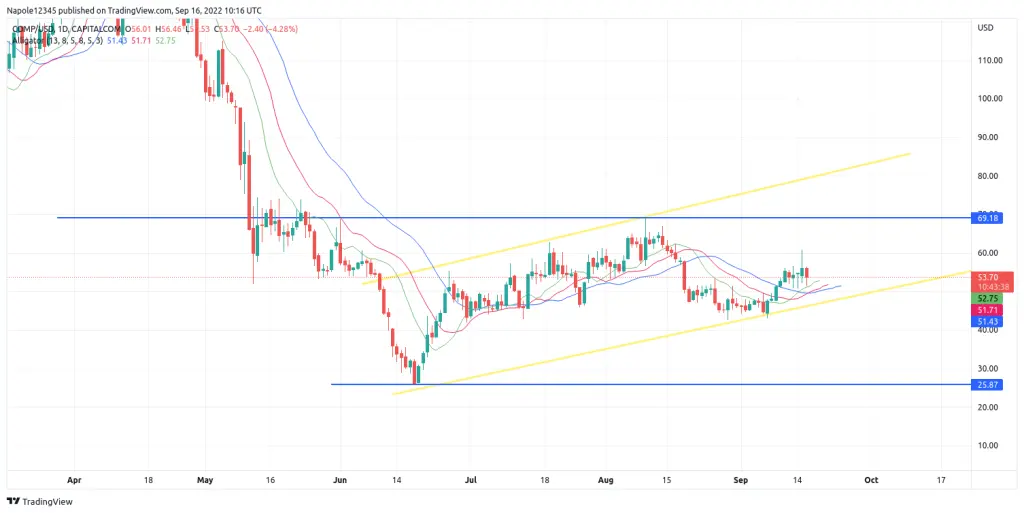Screen dimensions: 1024x513
Task: Click the 16 date label after May
Action: click(x=271, y=479)
